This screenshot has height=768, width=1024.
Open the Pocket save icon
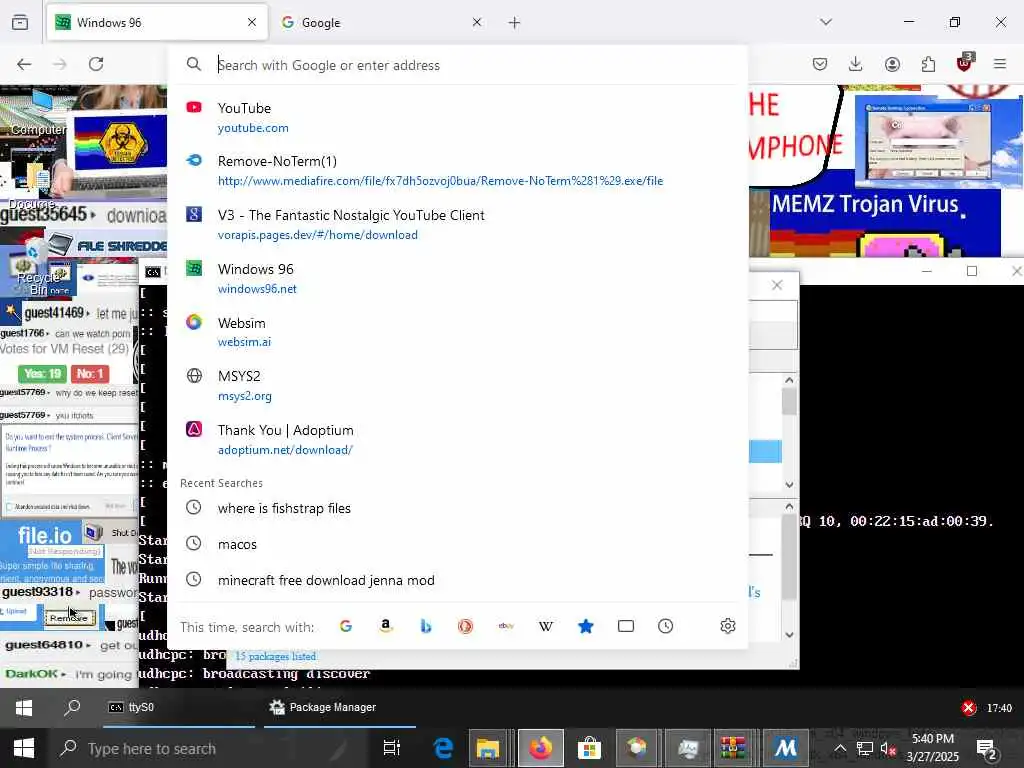click(x=820, y=64)
